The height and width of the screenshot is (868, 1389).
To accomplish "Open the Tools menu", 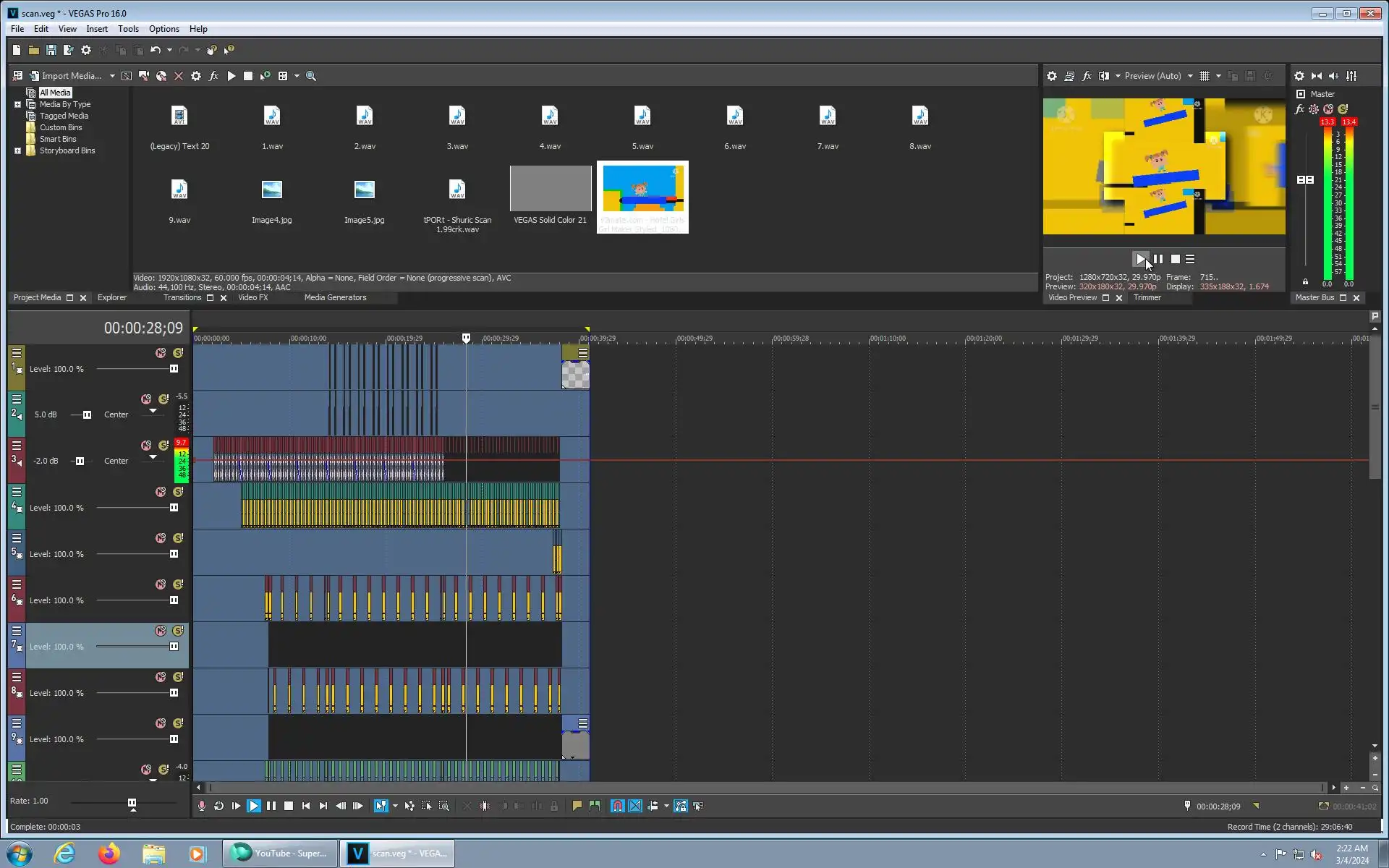I will [x=128, y=29].
